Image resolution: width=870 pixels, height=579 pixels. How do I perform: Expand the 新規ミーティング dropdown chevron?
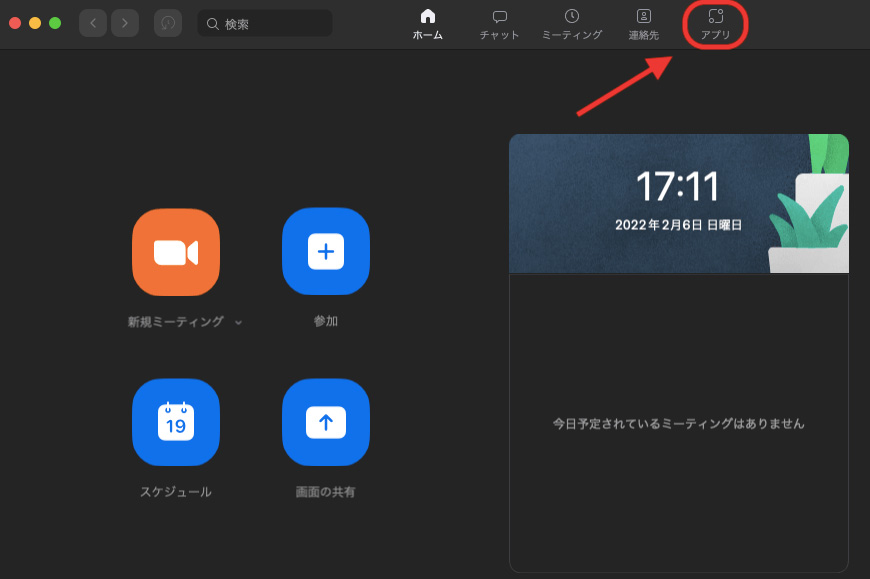tap(238, 323)
